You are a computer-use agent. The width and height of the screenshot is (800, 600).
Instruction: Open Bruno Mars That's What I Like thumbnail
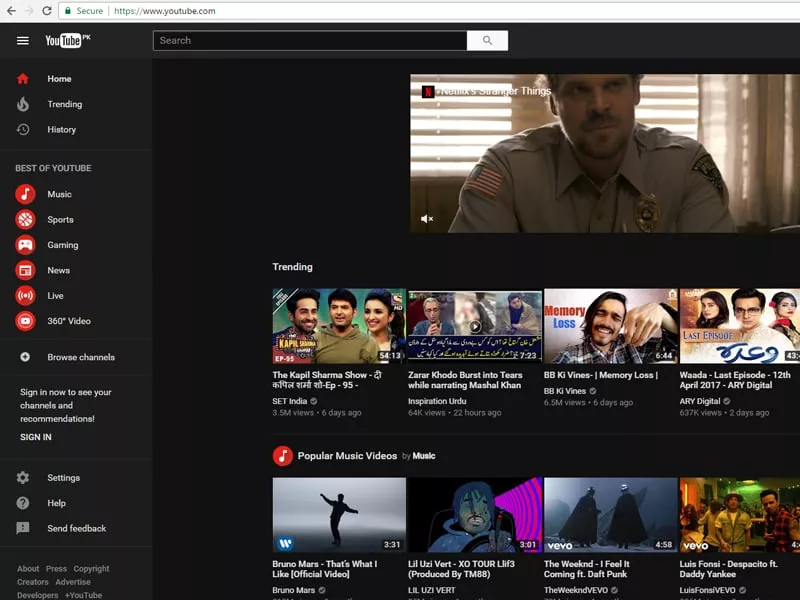(x=339, y=514)
